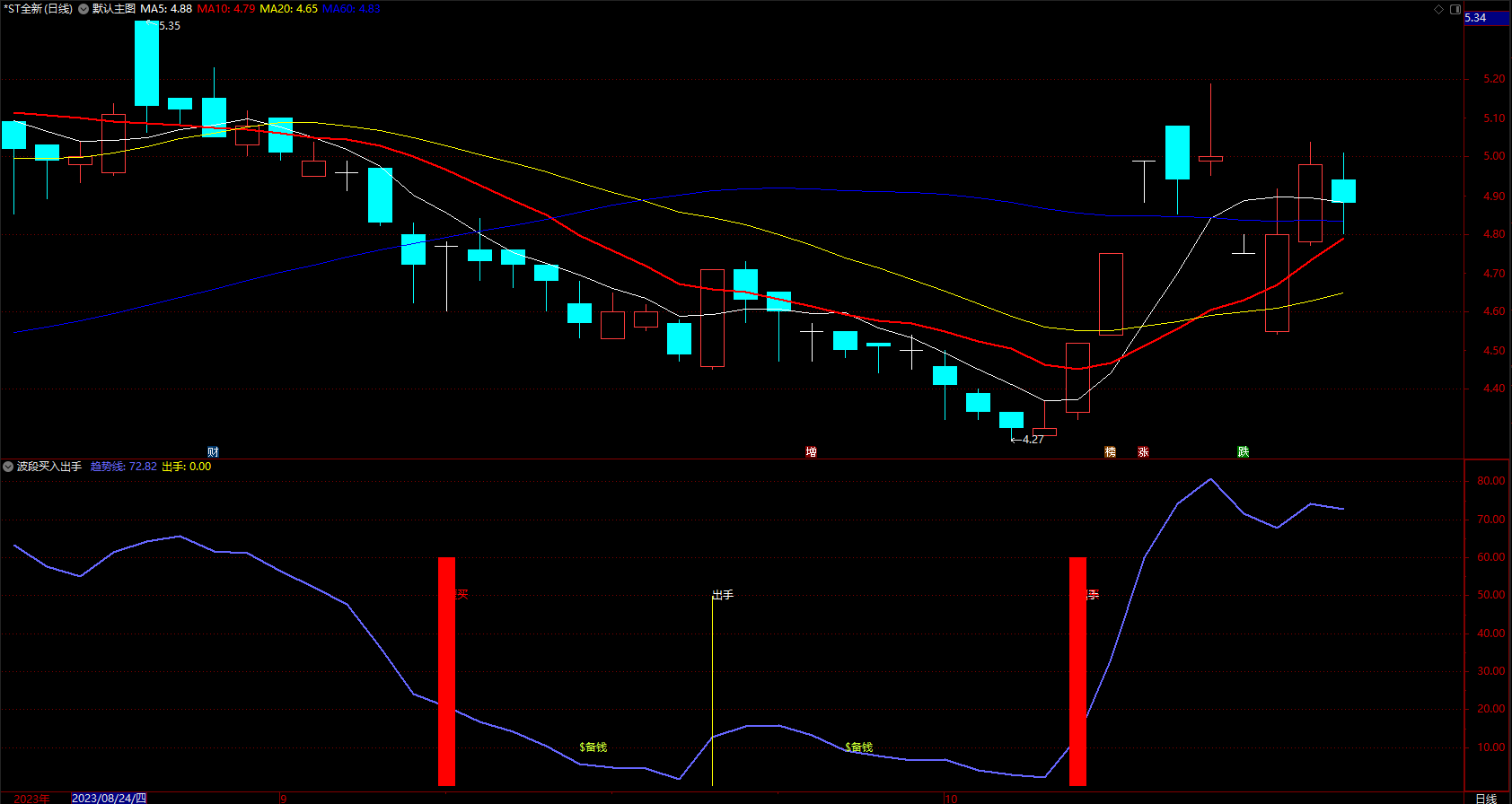The image size is (1512, 804).
Task: Click the 4.90 price axis label
Action: [x=1494, y=196]
